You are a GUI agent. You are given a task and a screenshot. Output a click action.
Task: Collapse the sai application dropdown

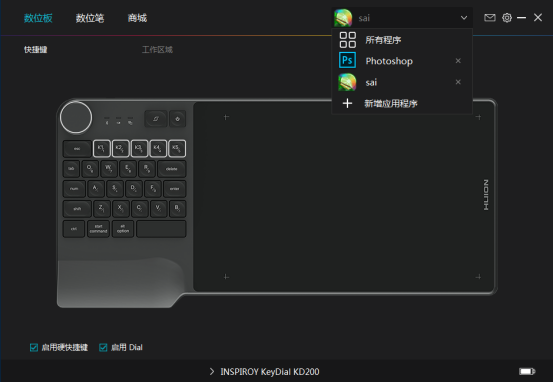[x=464, y=18]
